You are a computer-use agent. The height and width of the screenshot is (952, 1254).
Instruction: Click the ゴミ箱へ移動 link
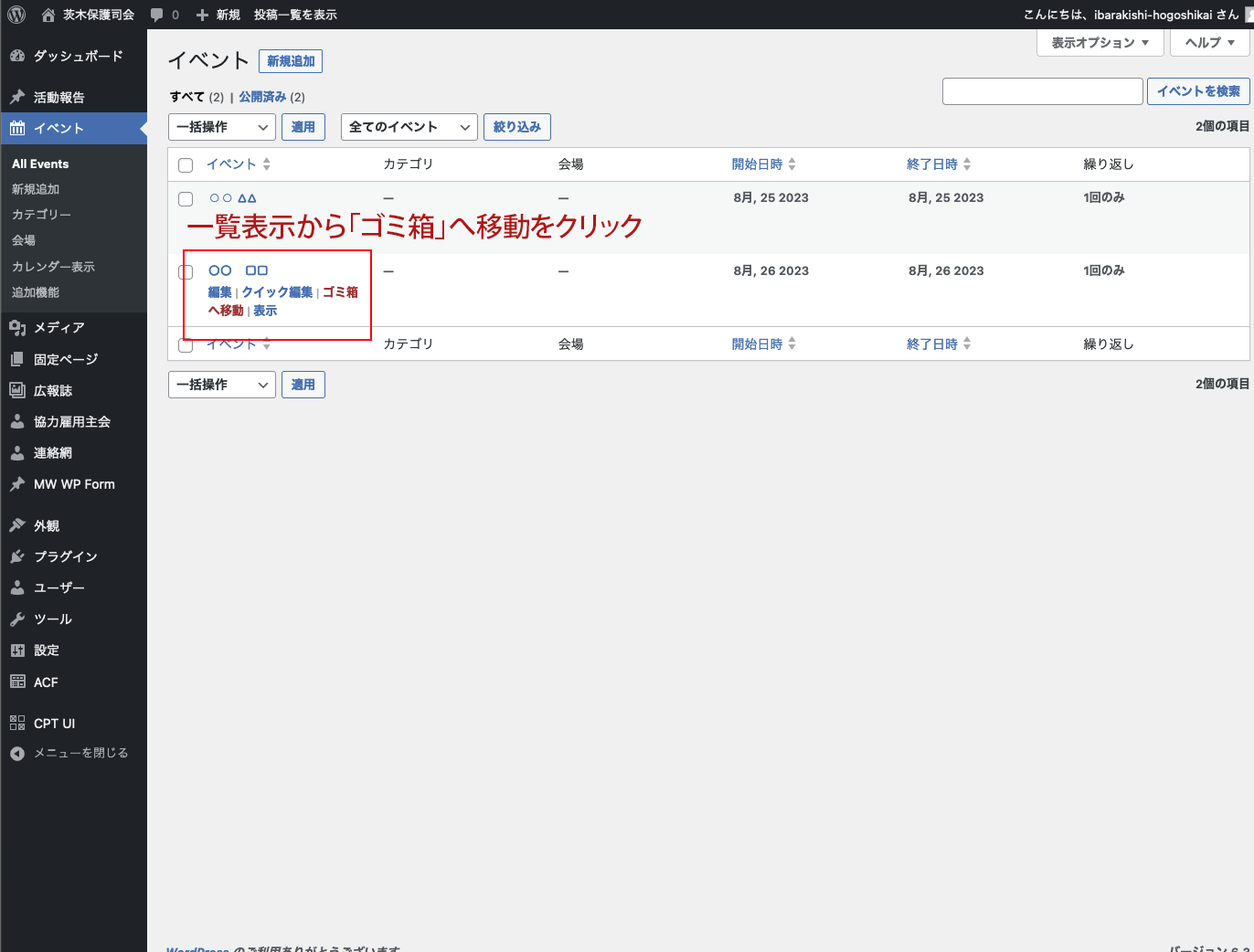click(x=340, y=292)
